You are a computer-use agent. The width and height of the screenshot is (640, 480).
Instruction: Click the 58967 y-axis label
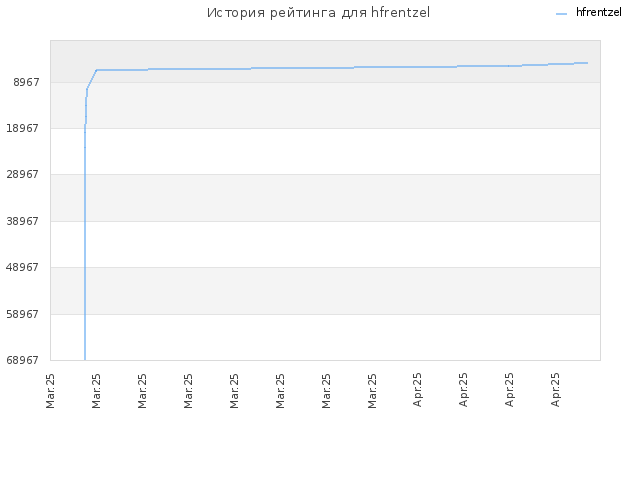22,314
